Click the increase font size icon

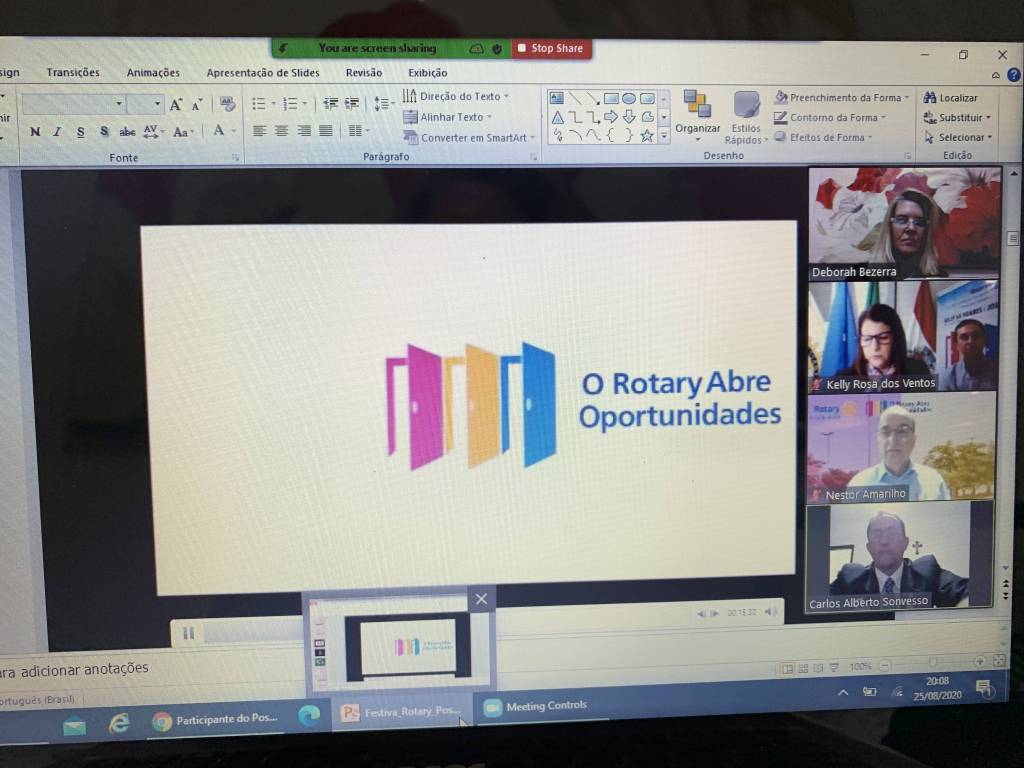click(176, 105)
